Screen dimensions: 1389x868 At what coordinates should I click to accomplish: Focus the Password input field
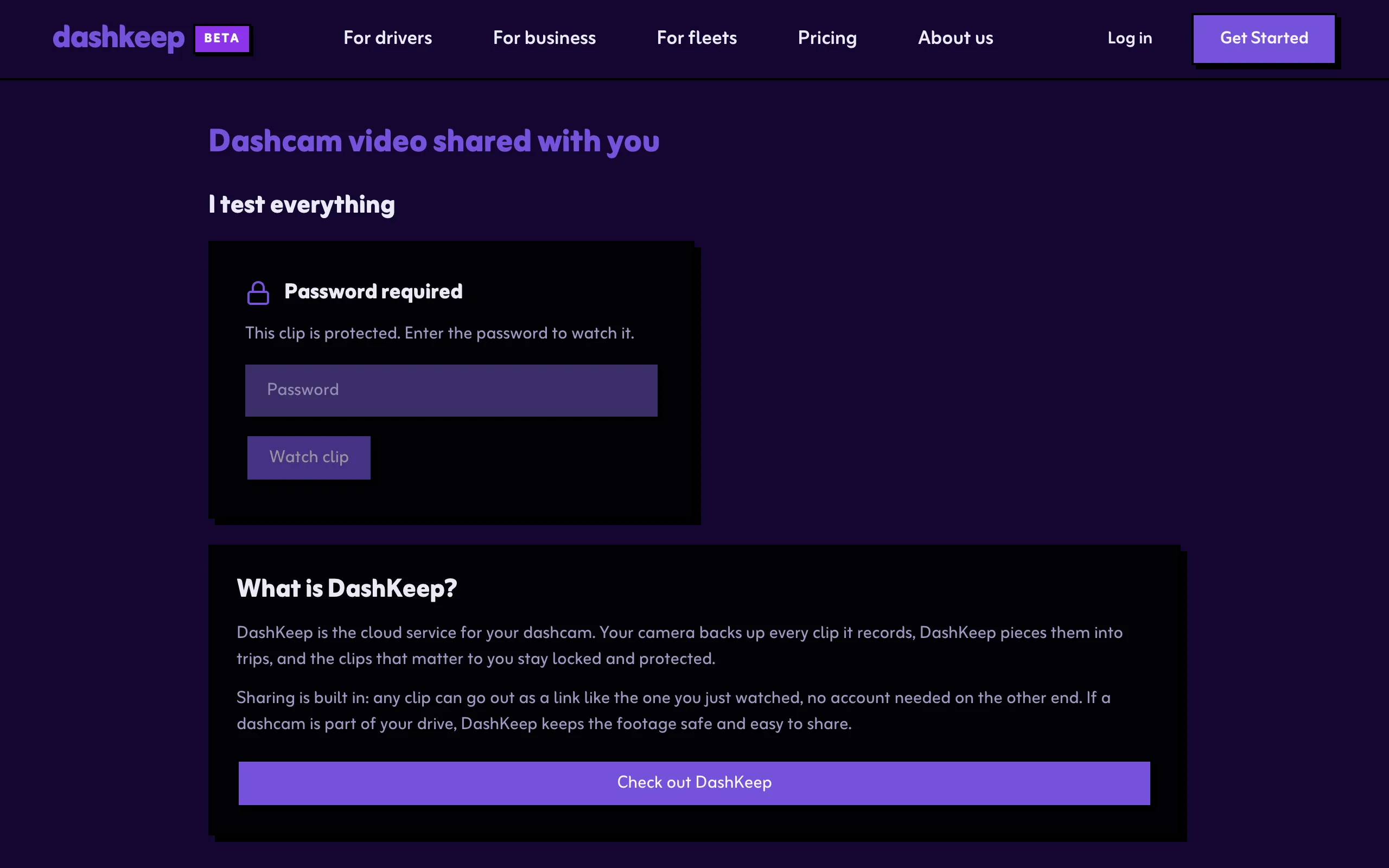(451, 391)
